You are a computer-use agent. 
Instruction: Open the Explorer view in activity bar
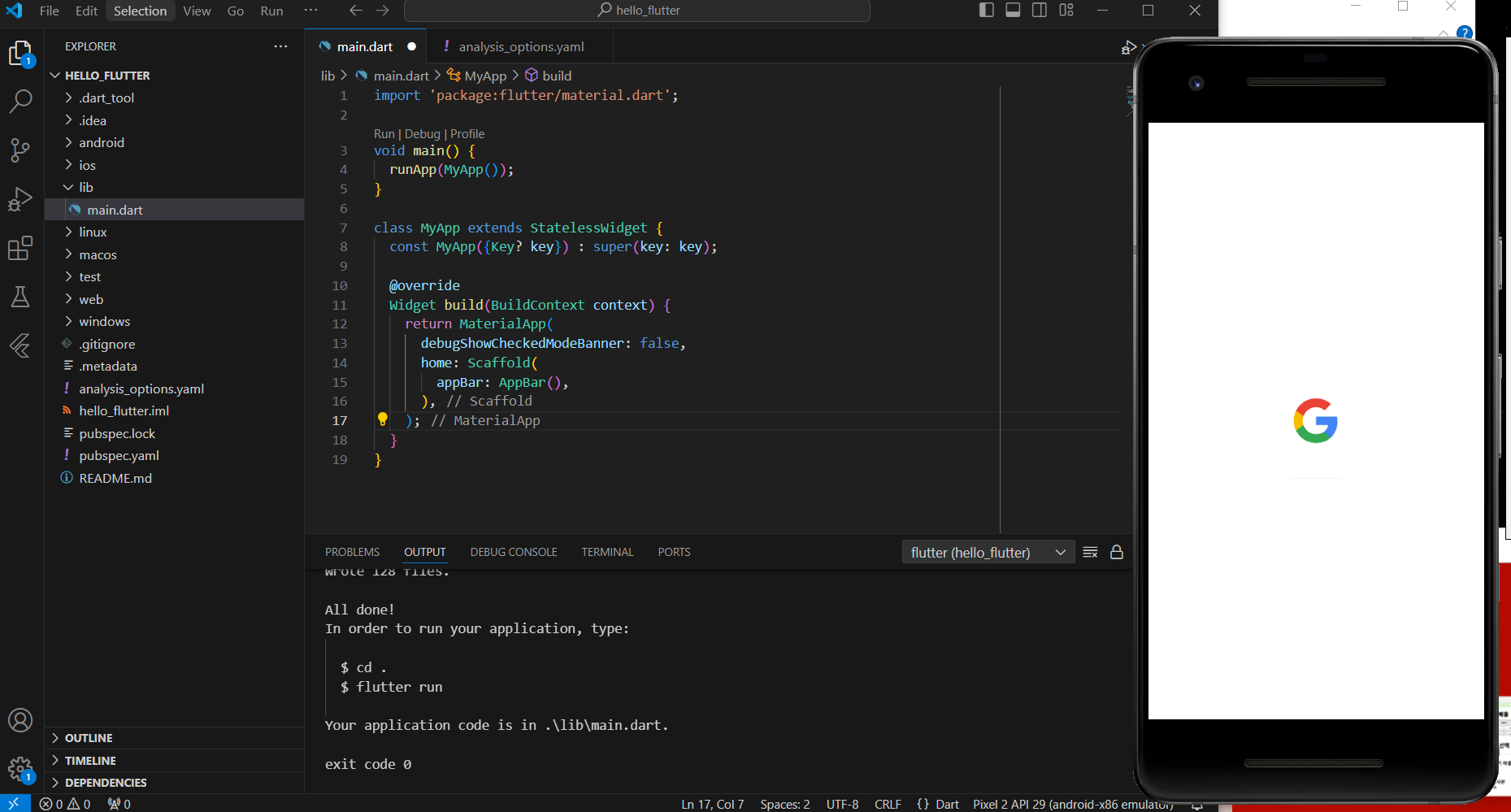click(x=20, y=54)
